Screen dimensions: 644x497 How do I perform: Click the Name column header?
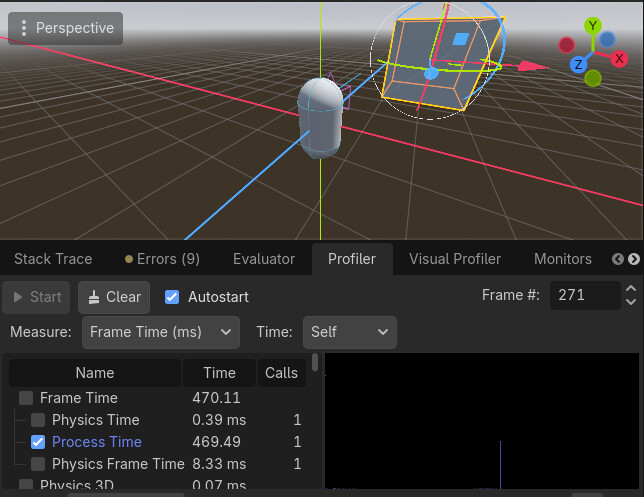[x=95, y=373]
